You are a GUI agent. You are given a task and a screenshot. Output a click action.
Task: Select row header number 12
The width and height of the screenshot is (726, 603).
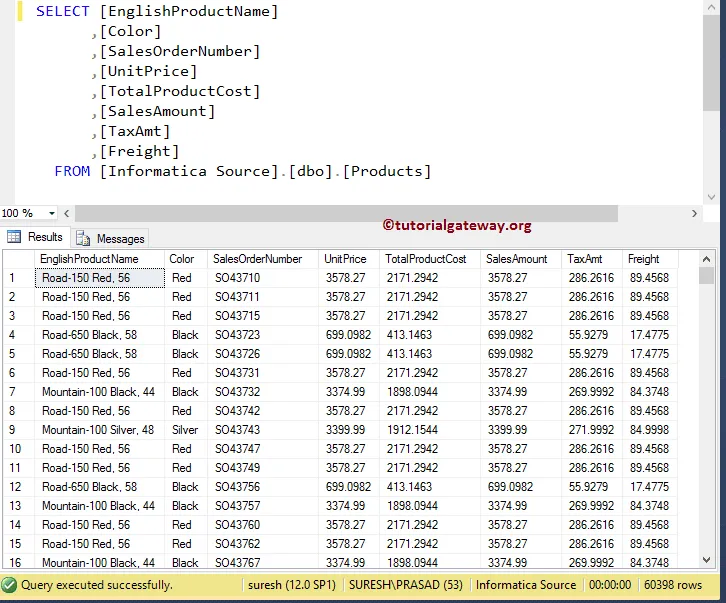click(x=19, y=487)
